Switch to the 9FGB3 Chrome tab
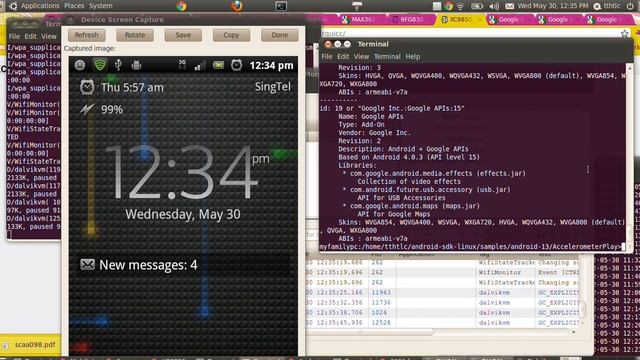The height and width of the screenshot is (360, 640). pyautogui.click(x=411, y=19)
